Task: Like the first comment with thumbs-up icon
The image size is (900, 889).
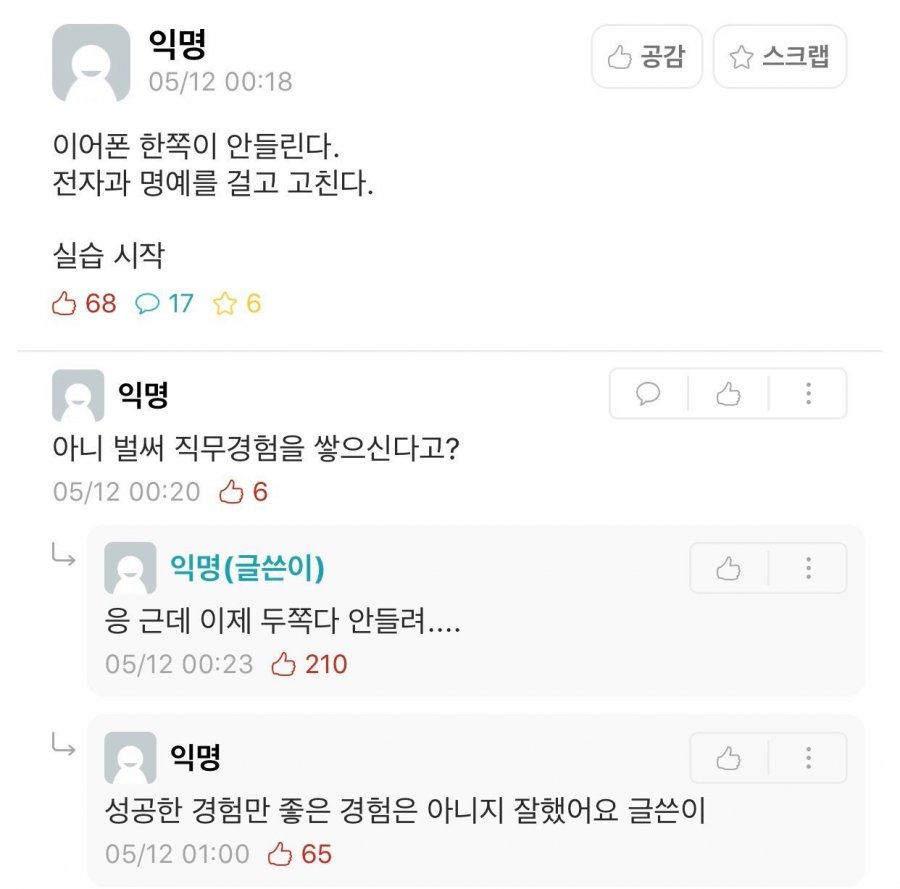Action: pyautogui.click(x=728, y=394)
